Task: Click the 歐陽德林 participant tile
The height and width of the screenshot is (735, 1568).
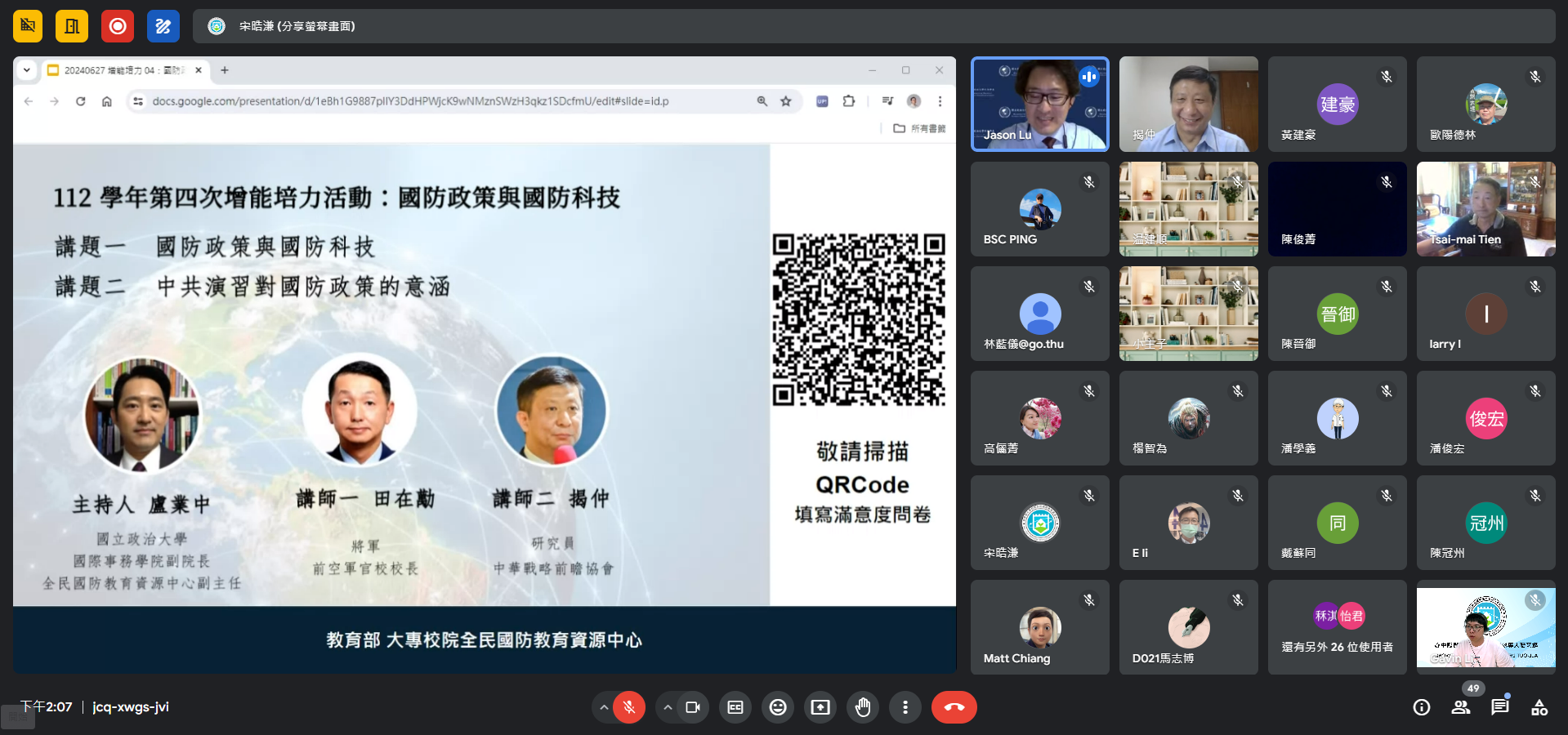Action: (x=1486, y=104)
